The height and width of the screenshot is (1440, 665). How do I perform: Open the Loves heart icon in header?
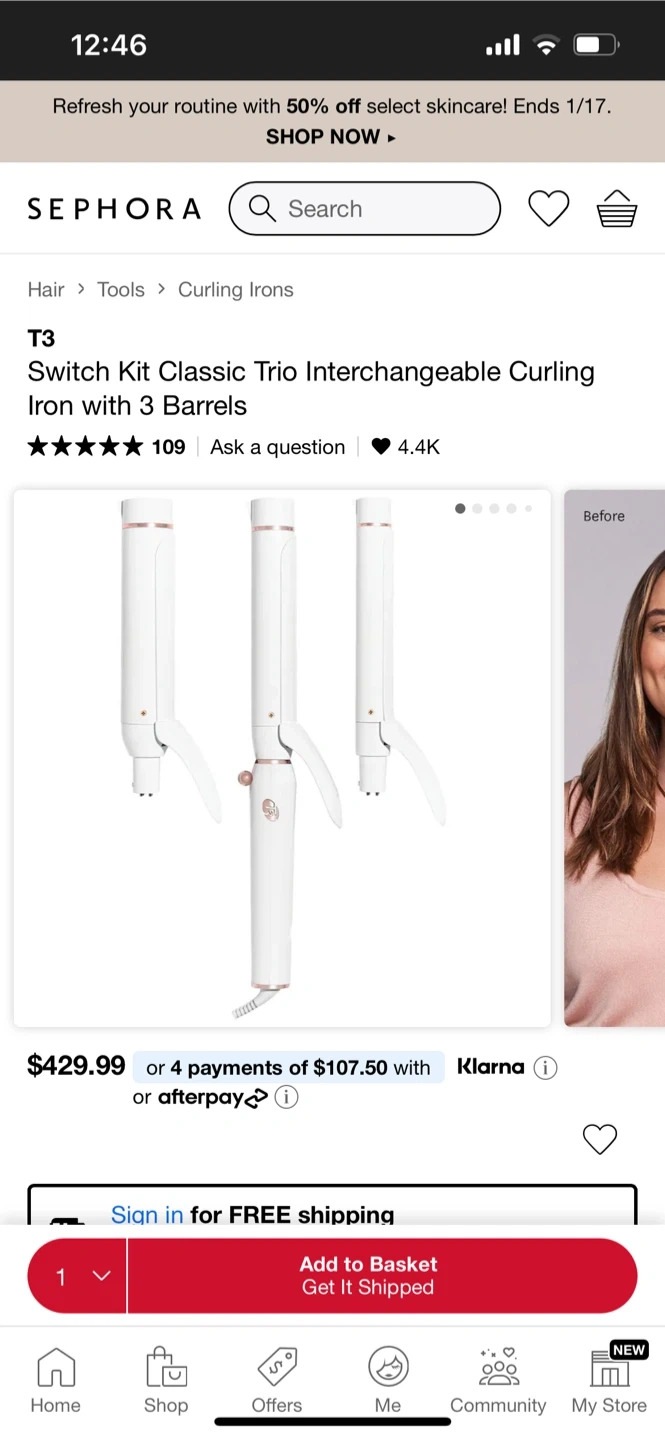pos(548,208)
